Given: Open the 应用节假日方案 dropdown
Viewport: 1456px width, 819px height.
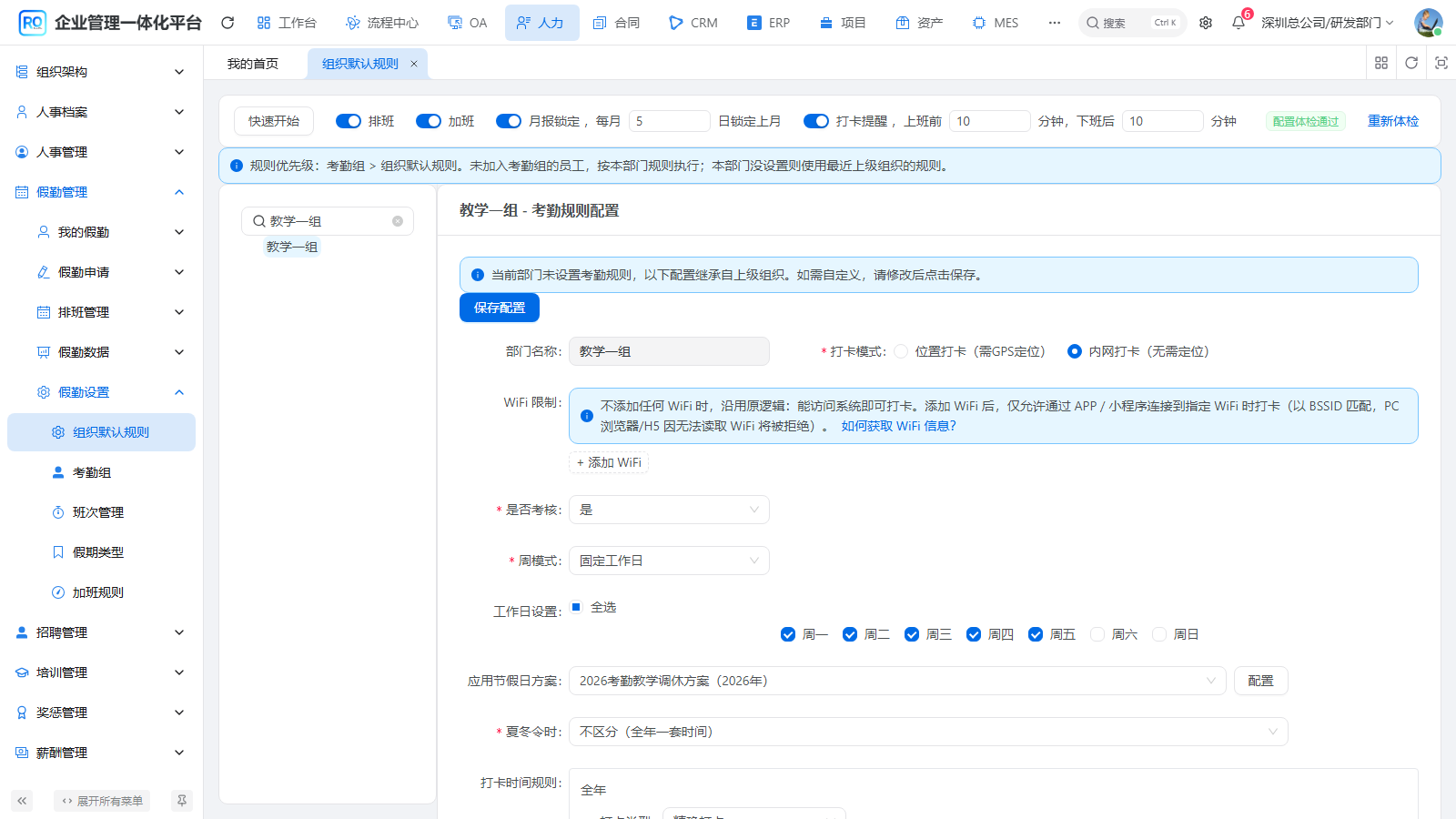Looking at the screenshot, I should (897, 681).
